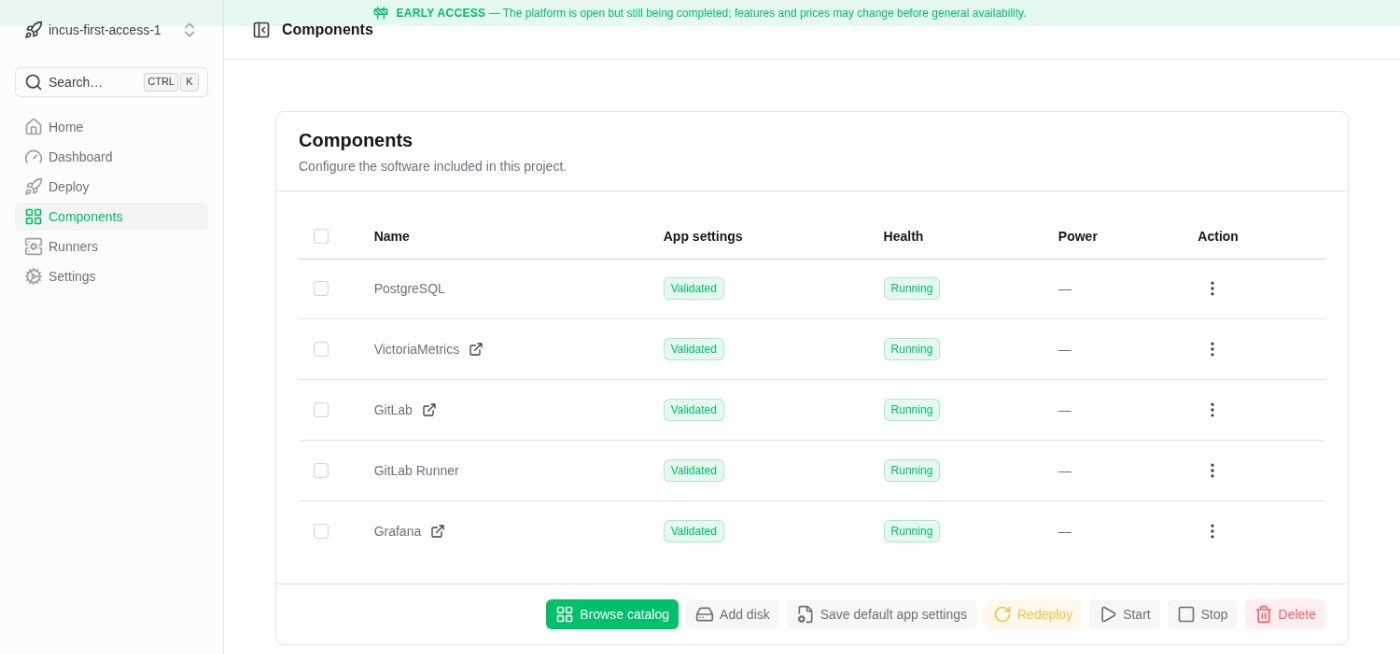Click the Delete button
1400x654 pixels.
click(1285, 614)
